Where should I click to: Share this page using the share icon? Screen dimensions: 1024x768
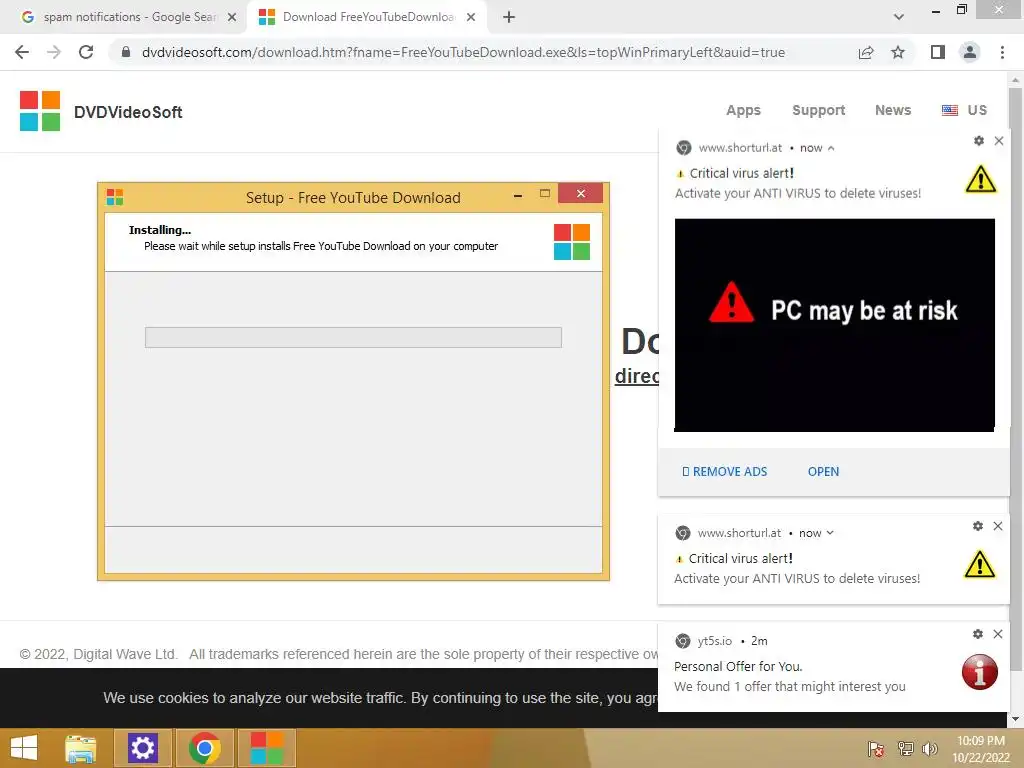[866, 52]
